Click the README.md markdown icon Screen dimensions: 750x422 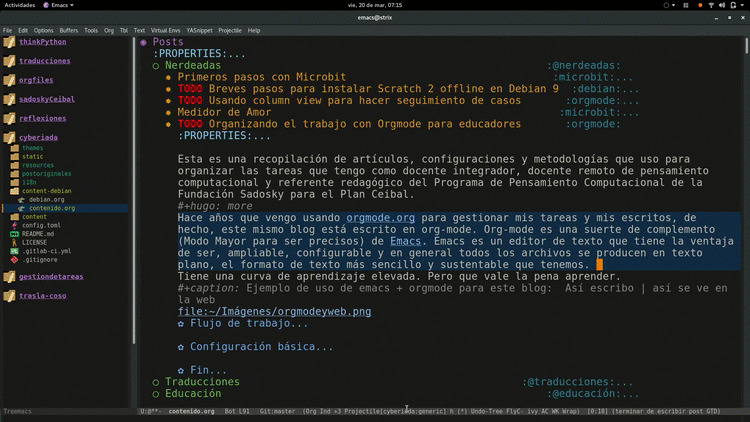(x=15, y=234)
